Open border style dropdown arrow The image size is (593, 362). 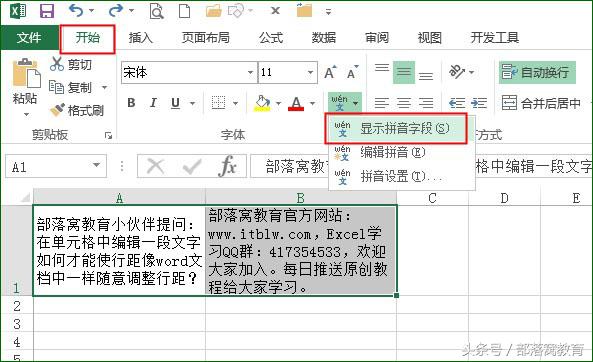(235, 103)
